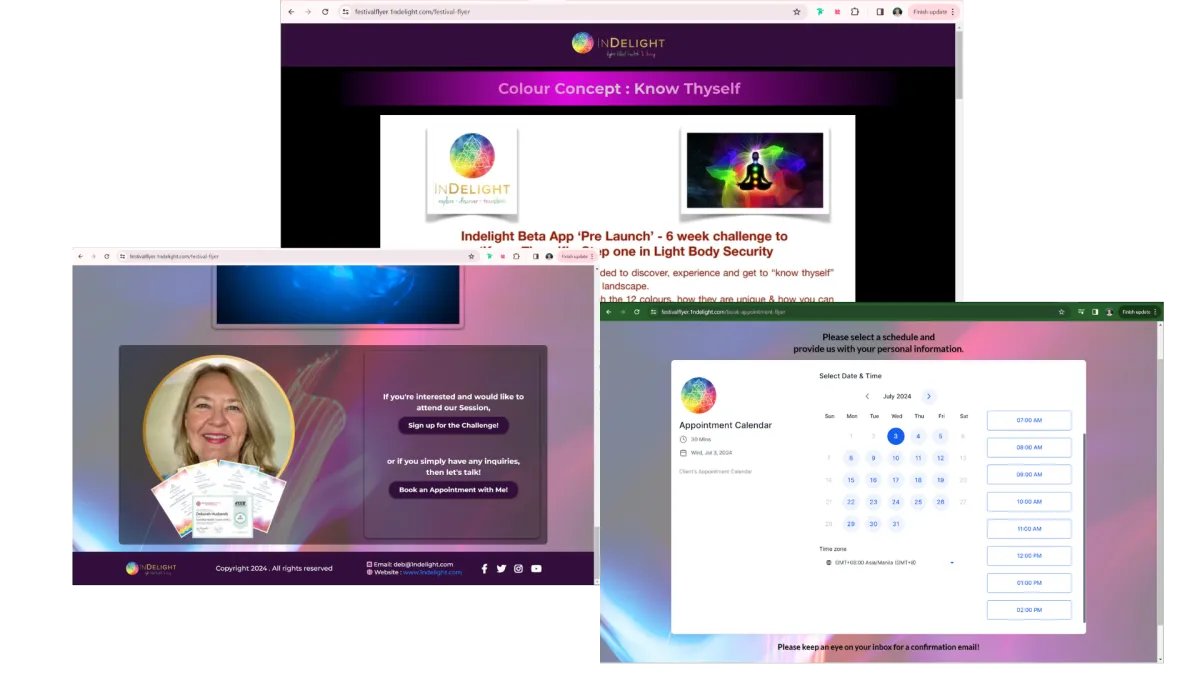Click site info icon in top window address bar
This screenshot has height=675, width=1200.
pyautogui.click(x=345, y=12)
